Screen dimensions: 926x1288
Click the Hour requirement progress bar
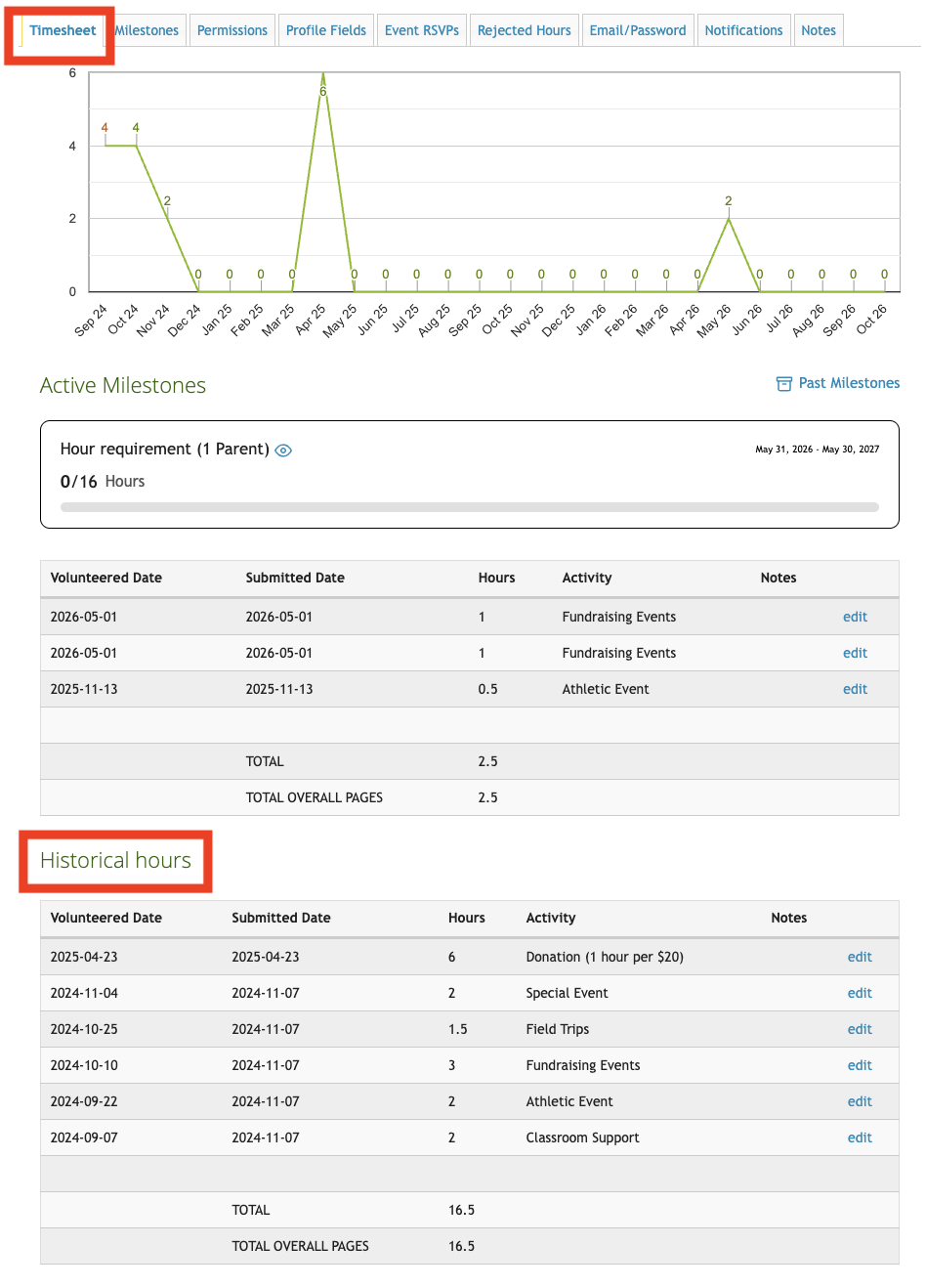pyautogui.click(x=470, y=507)
